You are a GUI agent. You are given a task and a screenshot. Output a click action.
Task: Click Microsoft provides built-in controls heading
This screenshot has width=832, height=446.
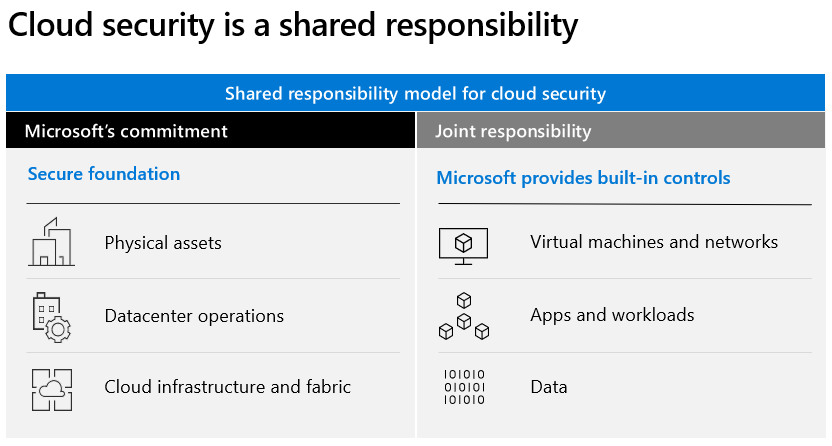pyautogui.click(x=583, y=178)
